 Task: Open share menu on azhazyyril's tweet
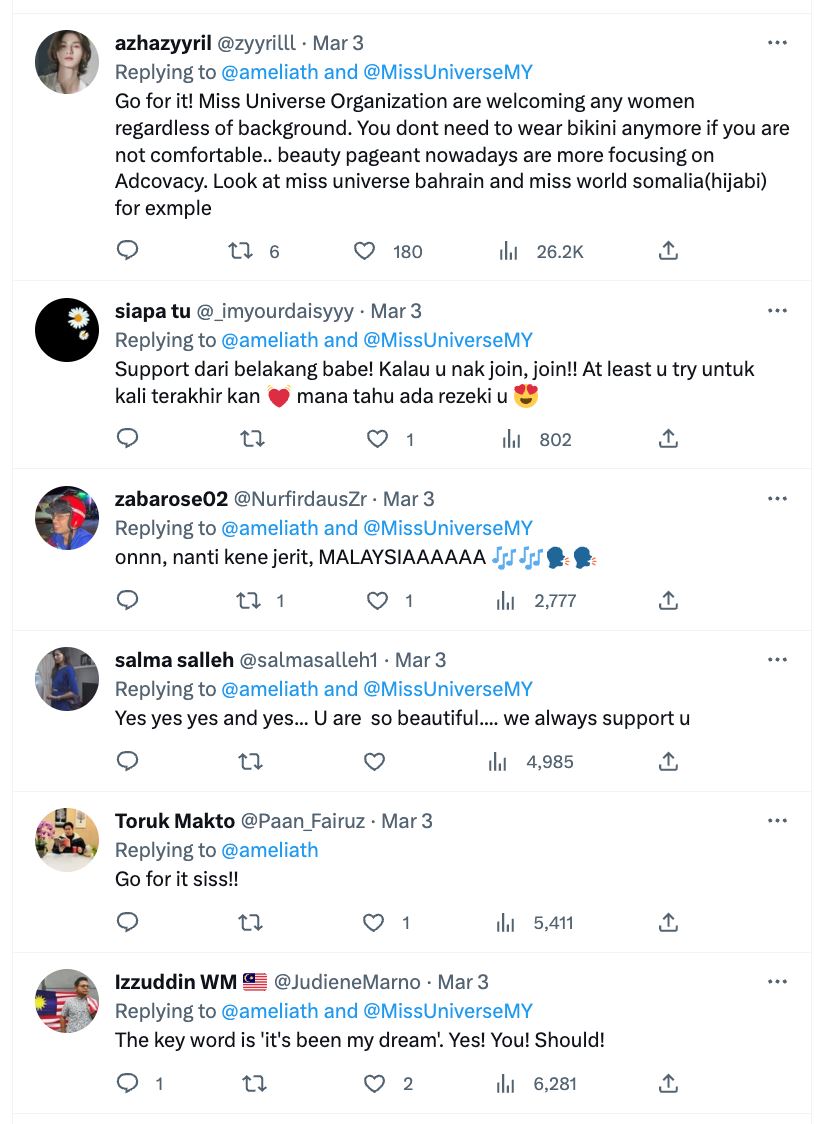pos(668,251)
